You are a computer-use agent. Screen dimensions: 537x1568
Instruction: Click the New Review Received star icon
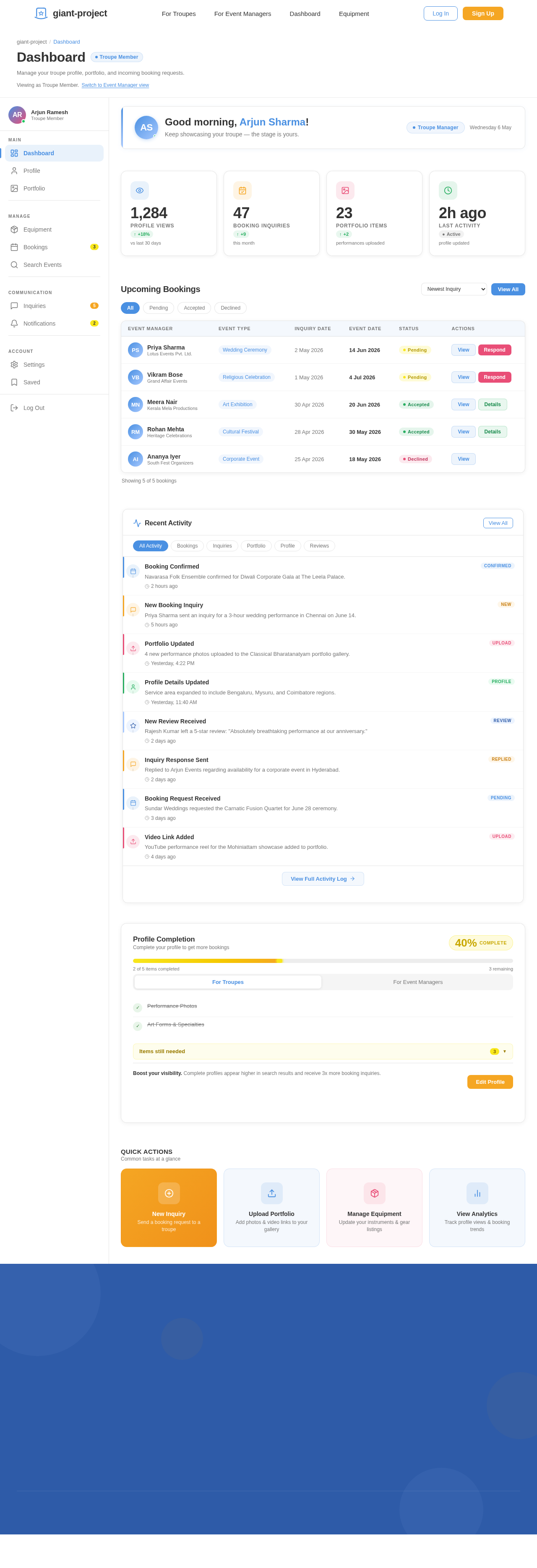pyautogui.click(x=133, y=725)
